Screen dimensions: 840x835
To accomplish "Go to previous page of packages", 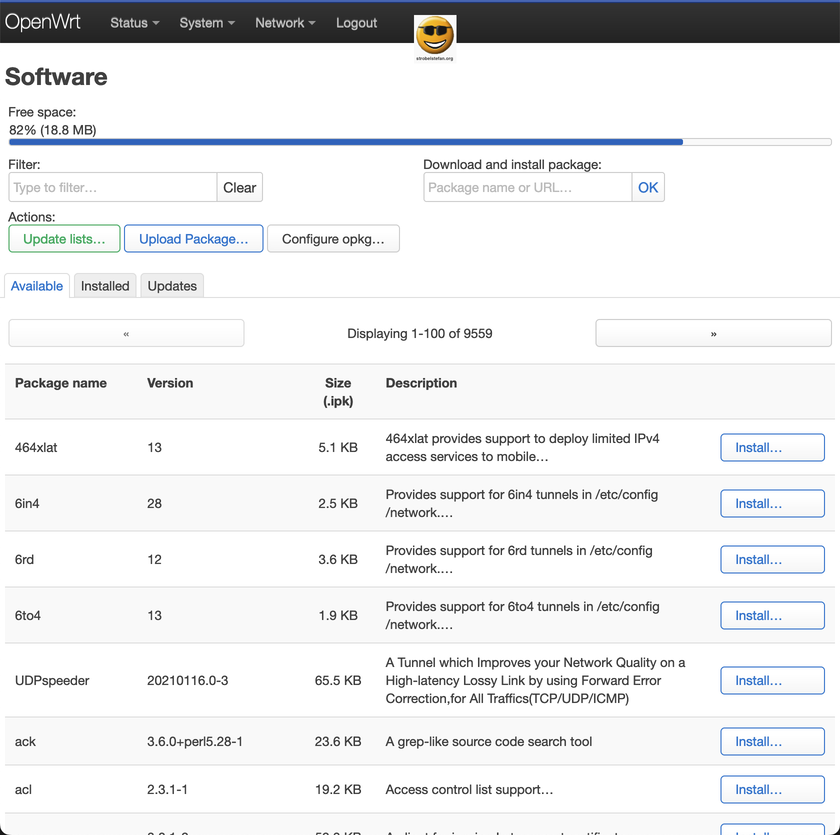I will [126, 333].
